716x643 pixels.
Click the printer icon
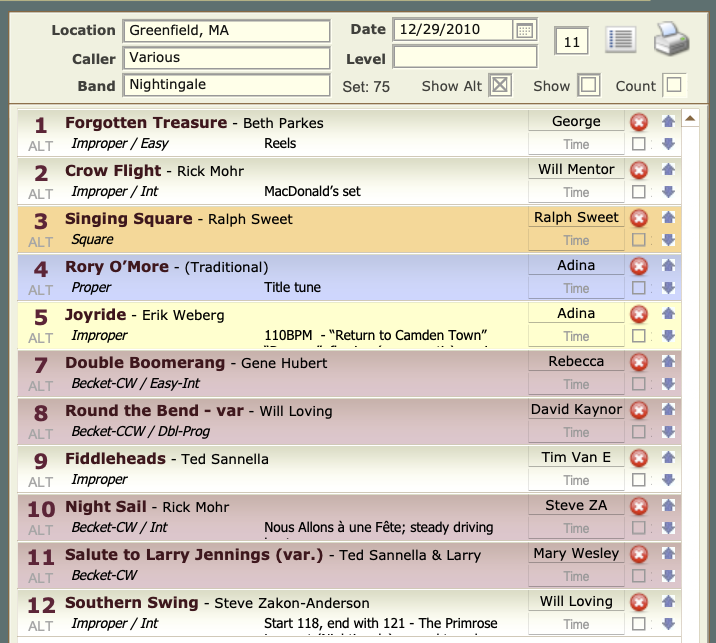(672, 39)
